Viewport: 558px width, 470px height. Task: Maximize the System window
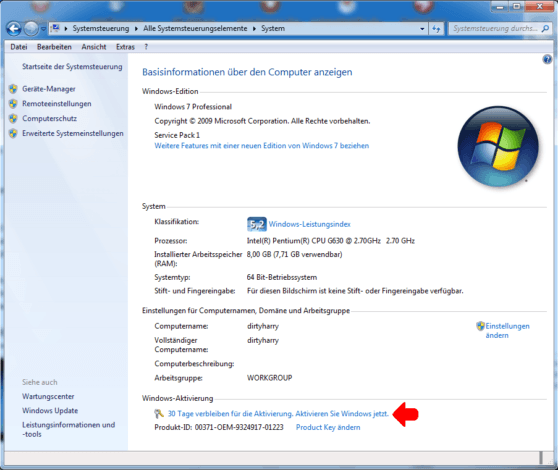[517, 7]
